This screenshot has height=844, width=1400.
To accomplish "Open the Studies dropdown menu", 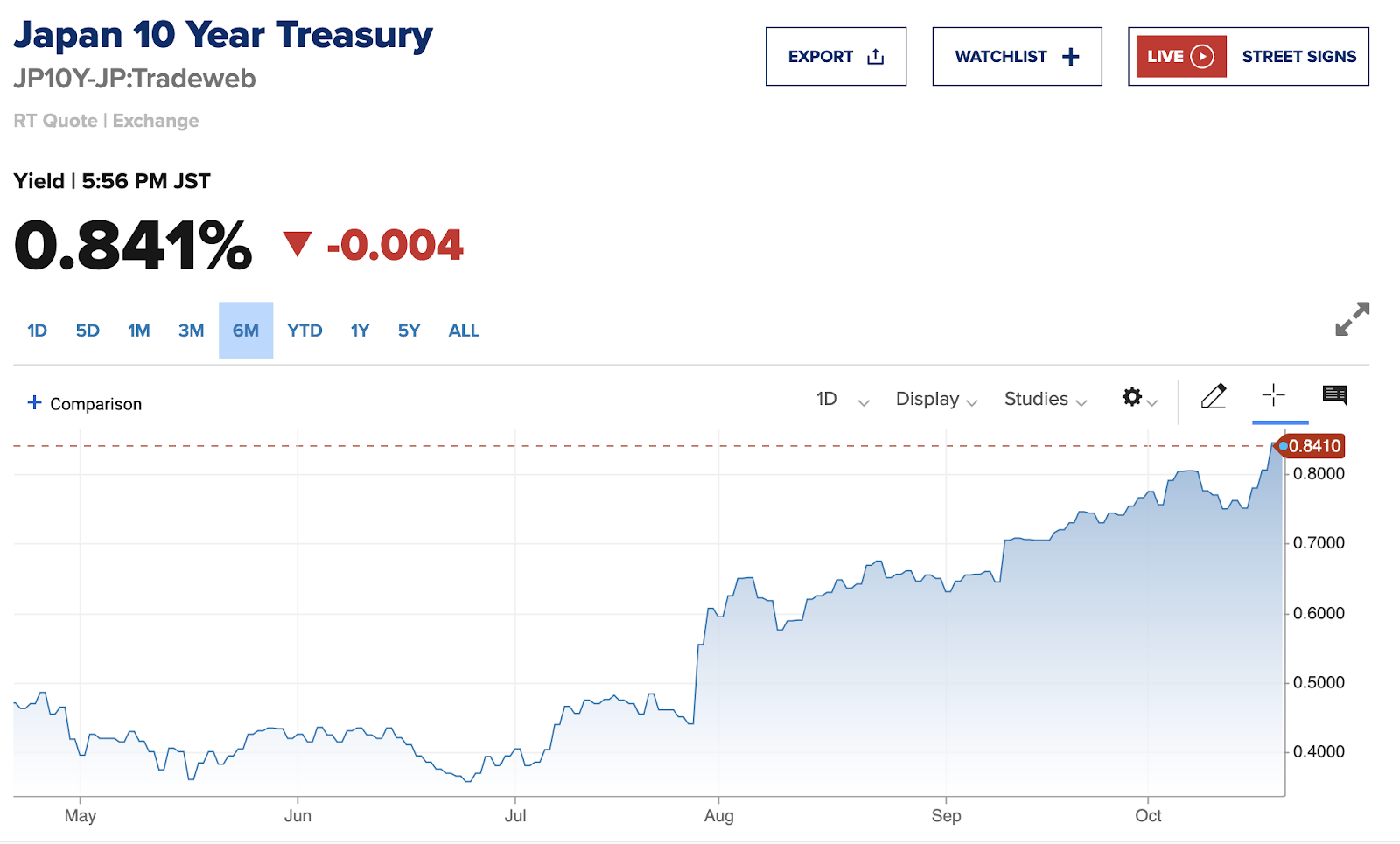I will coord(1045,400).
